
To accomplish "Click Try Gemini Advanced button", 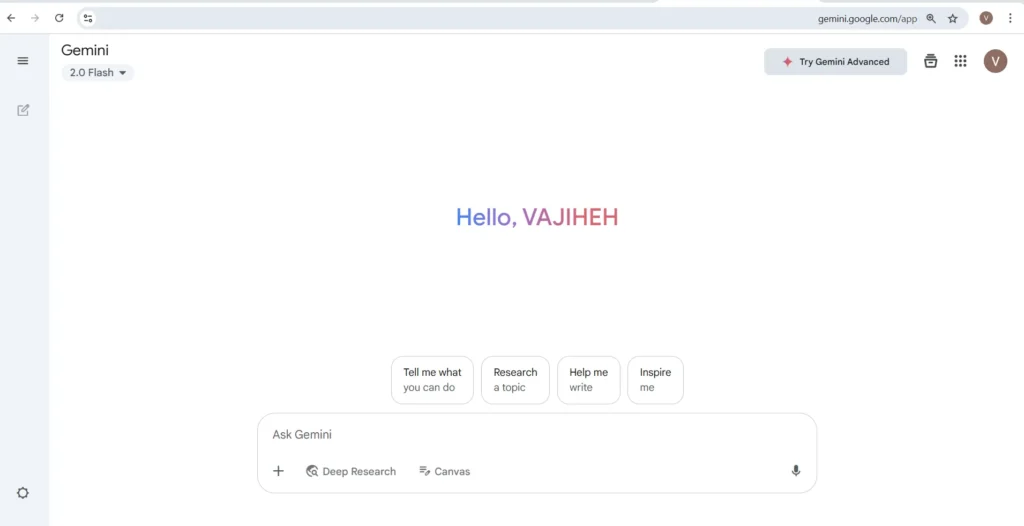I will pos(835,61).
